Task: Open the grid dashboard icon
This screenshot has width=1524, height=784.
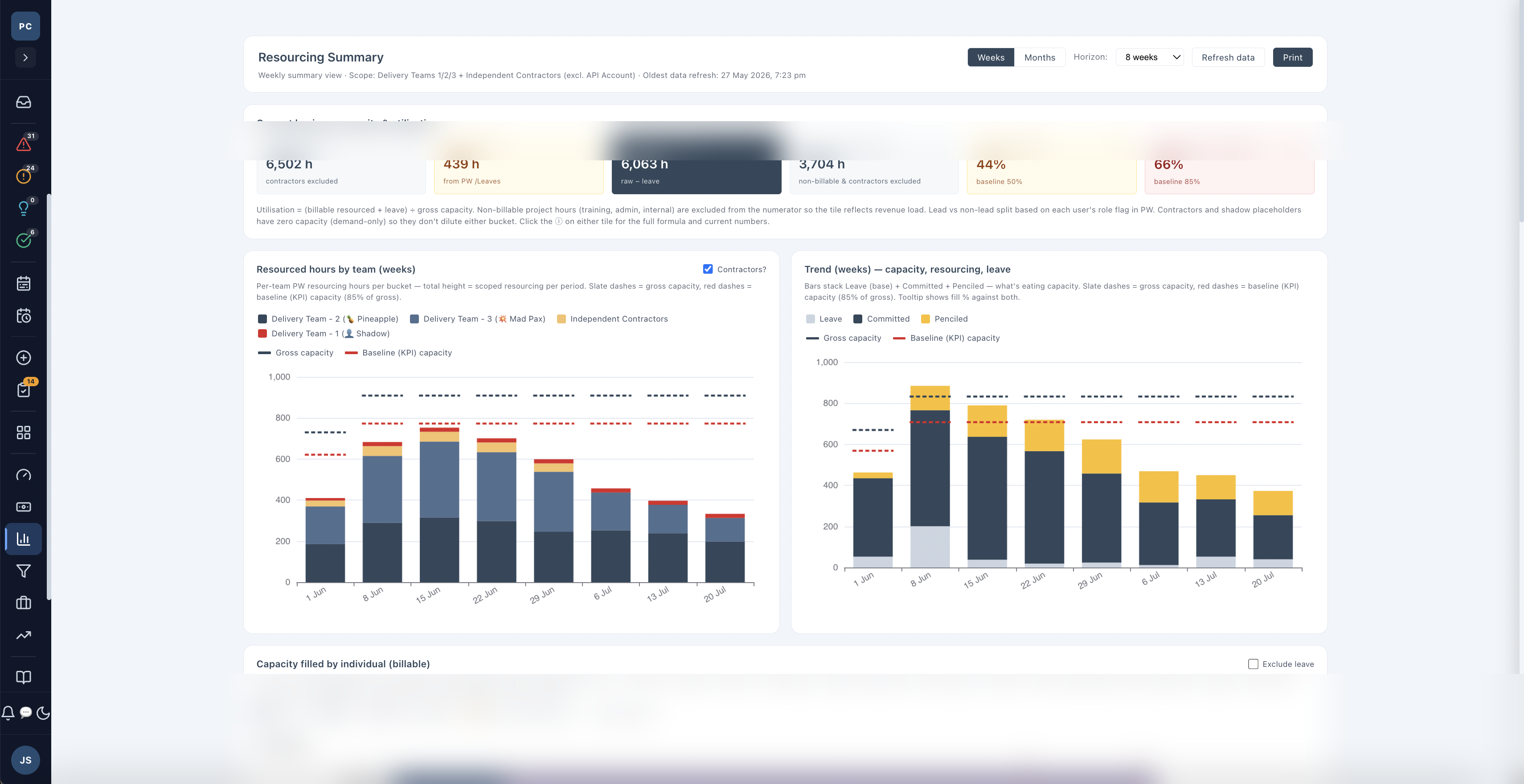Action: 24,433
